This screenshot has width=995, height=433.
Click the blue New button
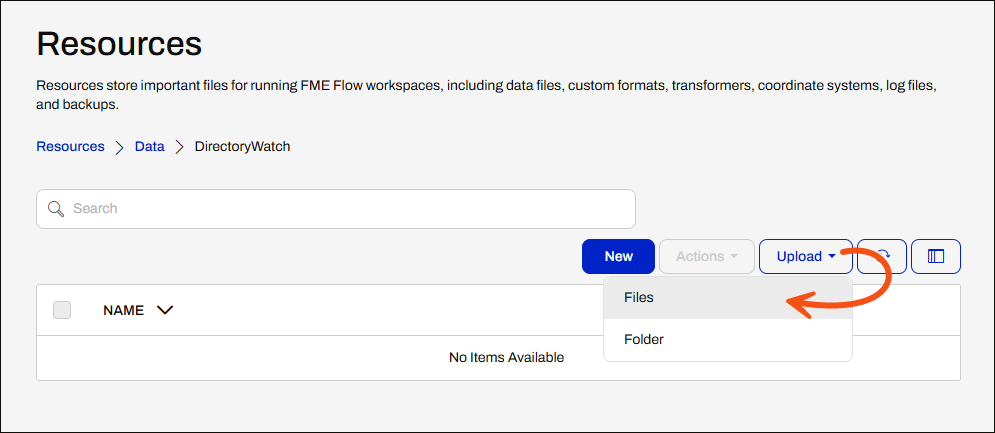[618, 256]
